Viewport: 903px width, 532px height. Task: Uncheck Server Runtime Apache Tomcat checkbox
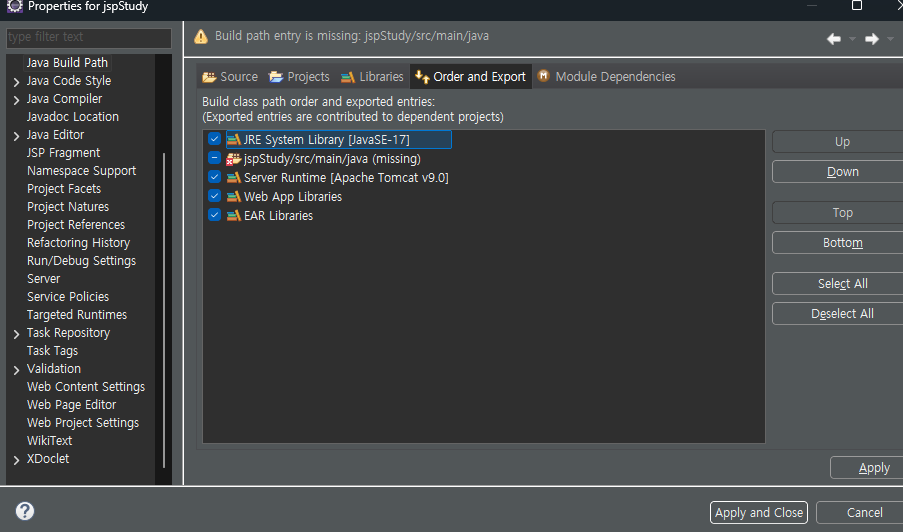click(214, 177)
